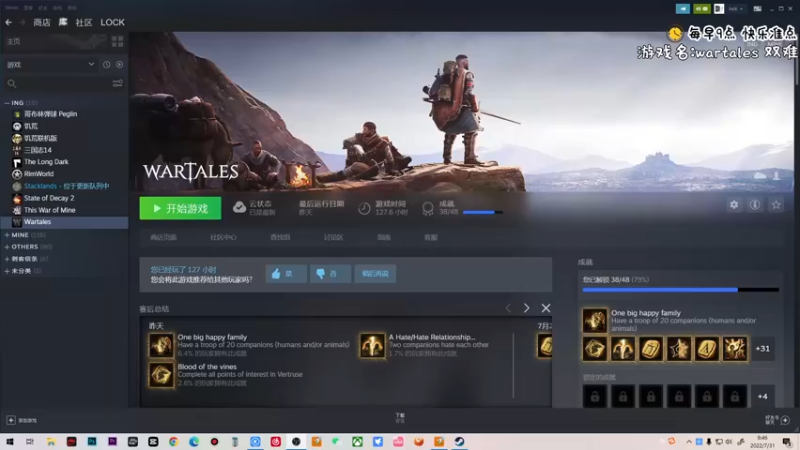Viewport: 800px width, 450px height.
Task: Select RimWorld in the game list
Action: click(x=39, y=174)
